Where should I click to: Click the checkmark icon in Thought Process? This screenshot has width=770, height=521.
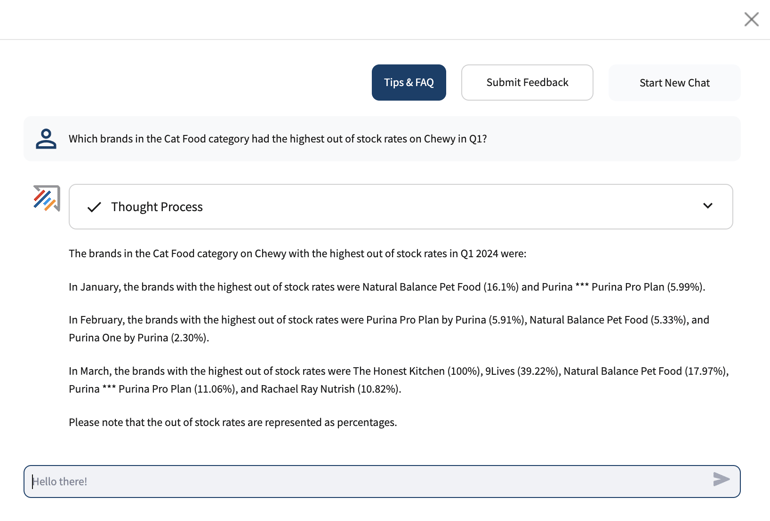94,207
